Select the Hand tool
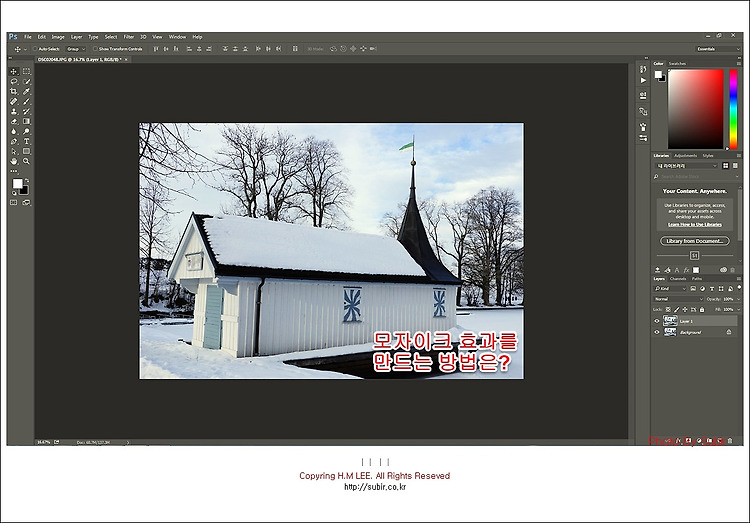 coord(14,161)
